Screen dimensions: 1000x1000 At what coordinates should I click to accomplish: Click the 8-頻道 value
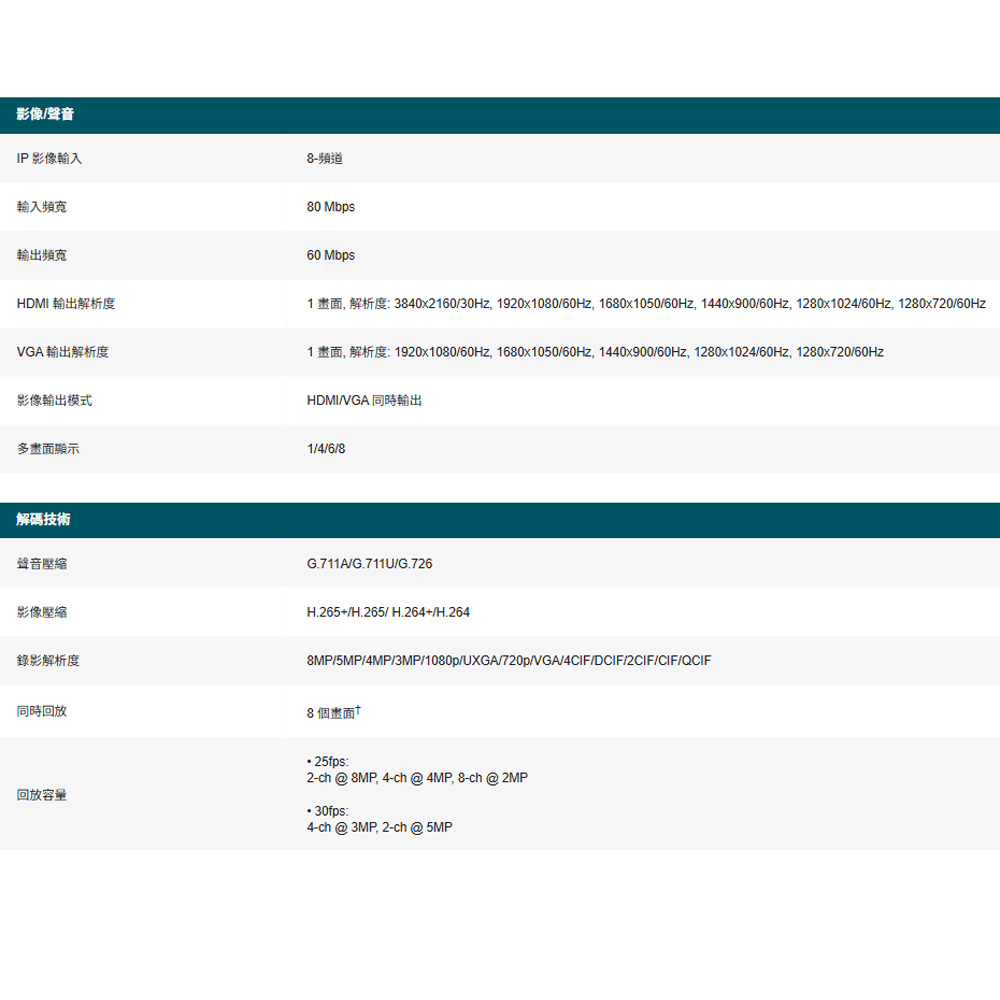click(x=325, y=158)
